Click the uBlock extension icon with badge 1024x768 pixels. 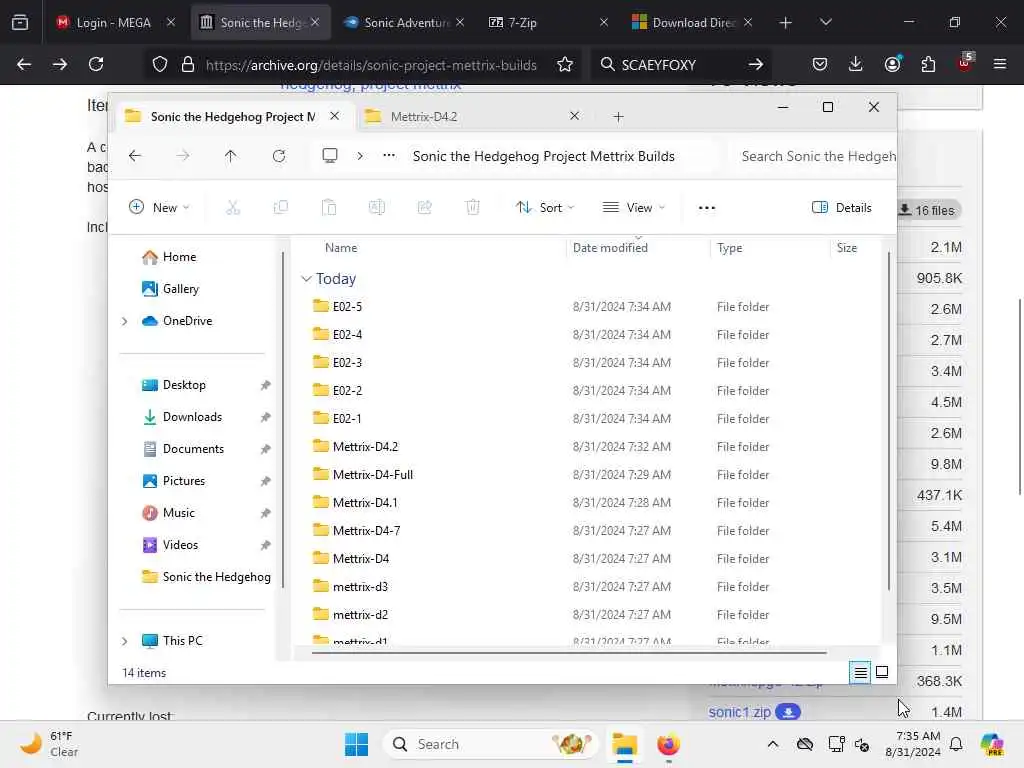(x=965, y=63)
